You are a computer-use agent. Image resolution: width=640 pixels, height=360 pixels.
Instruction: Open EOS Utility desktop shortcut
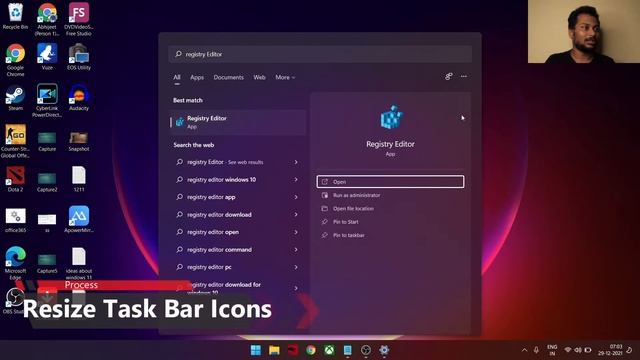click(x=79, y=57)
